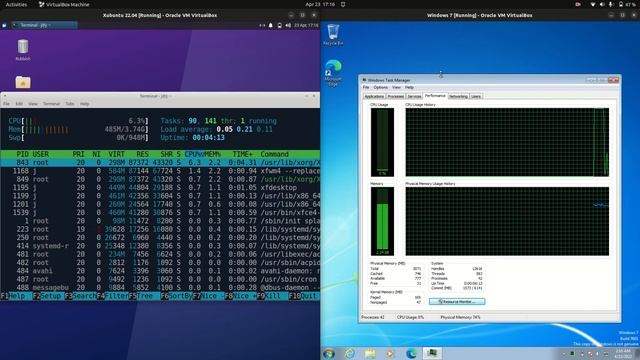Open the VirtualBox Machine app menu

point(64,4)
